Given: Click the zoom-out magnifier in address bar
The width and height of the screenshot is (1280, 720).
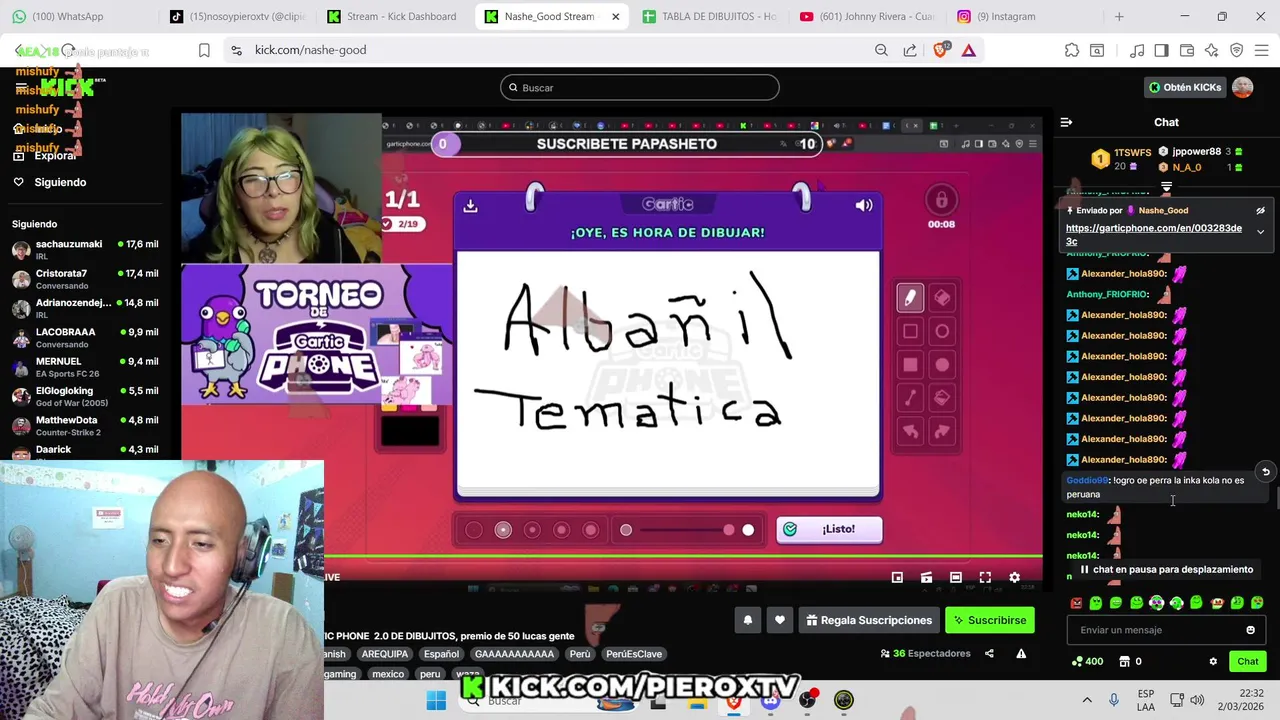Looking at the screenshot, I should pyautogui.click(x=881, y=50).
